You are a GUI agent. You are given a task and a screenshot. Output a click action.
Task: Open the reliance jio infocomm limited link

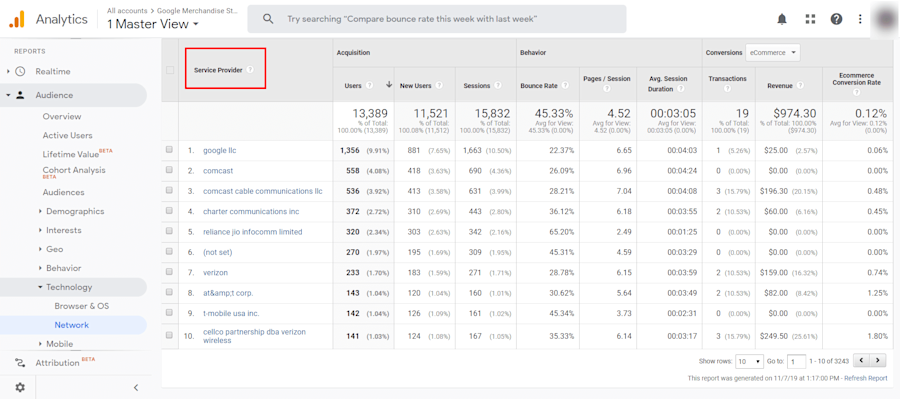[x=253, y=232]
